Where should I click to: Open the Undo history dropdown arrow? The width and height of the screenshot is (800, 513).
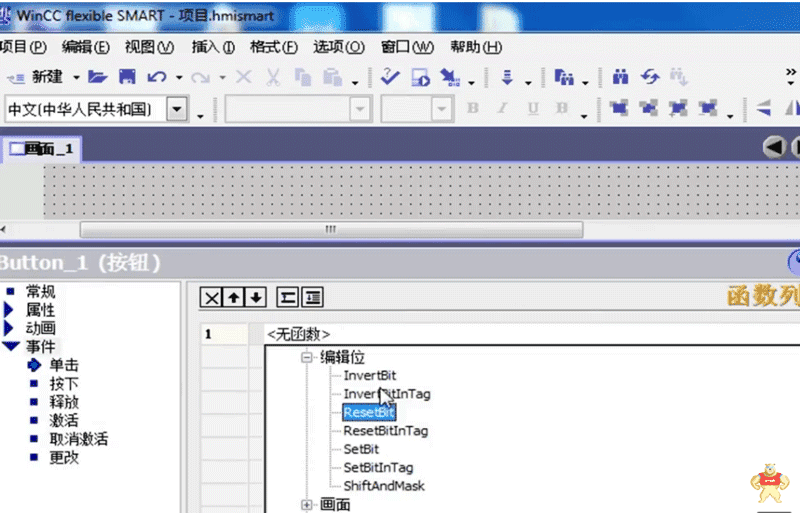pyautogui.click(x=179, y=78)
